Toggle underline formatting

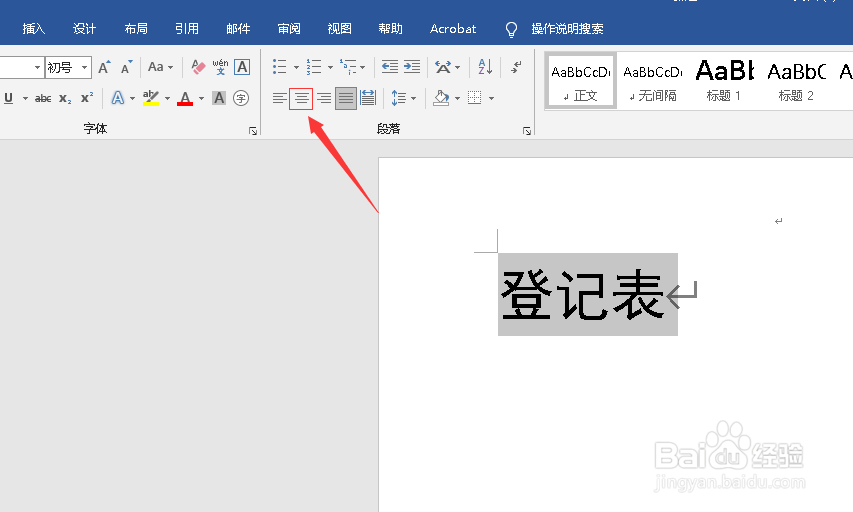[x=9, y=98]
